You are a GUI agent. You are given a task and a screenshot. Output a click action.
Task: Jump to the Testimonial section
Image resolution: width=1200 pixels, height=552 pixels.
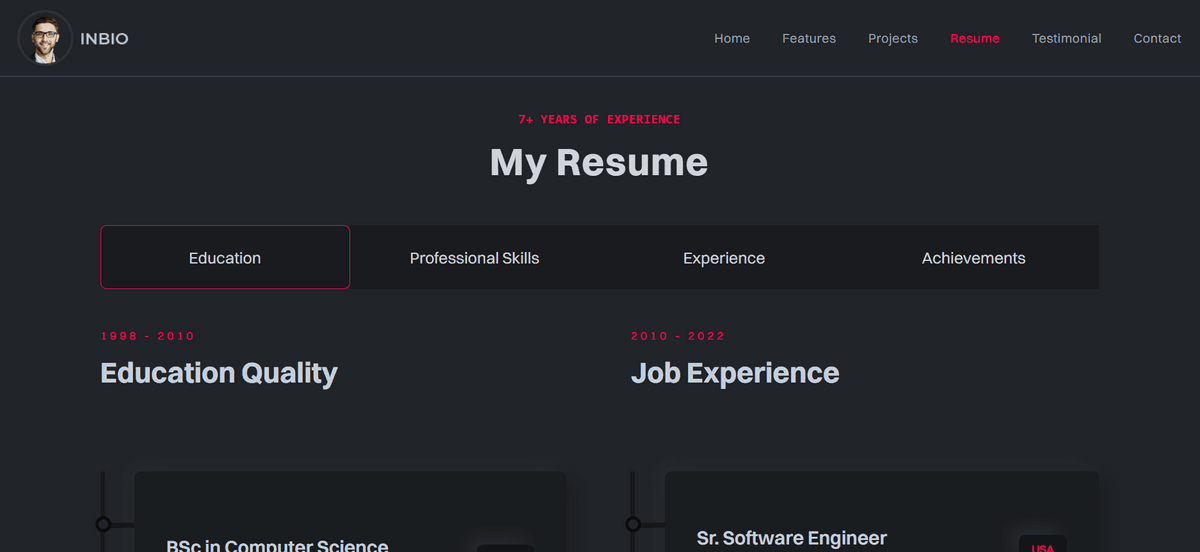click(1066, 39)
